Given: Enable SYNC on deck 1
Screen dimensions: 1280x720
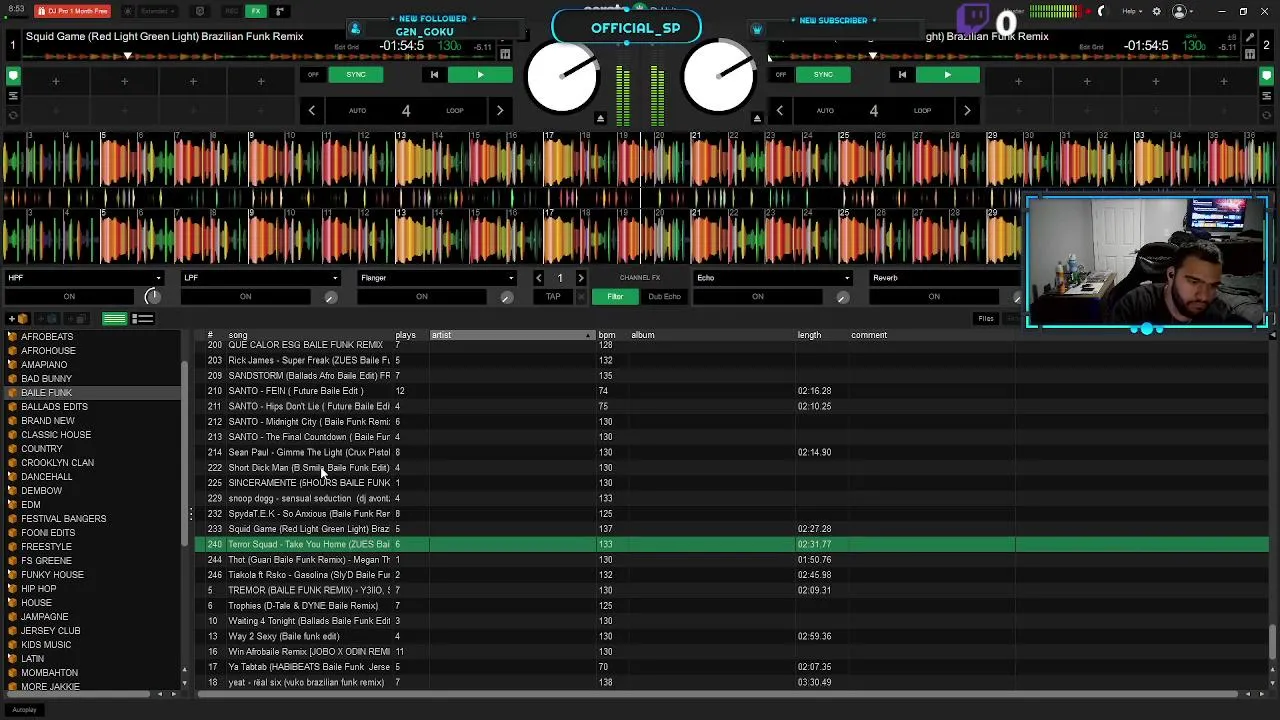Looking at the screenshot, I should (356, 75).
